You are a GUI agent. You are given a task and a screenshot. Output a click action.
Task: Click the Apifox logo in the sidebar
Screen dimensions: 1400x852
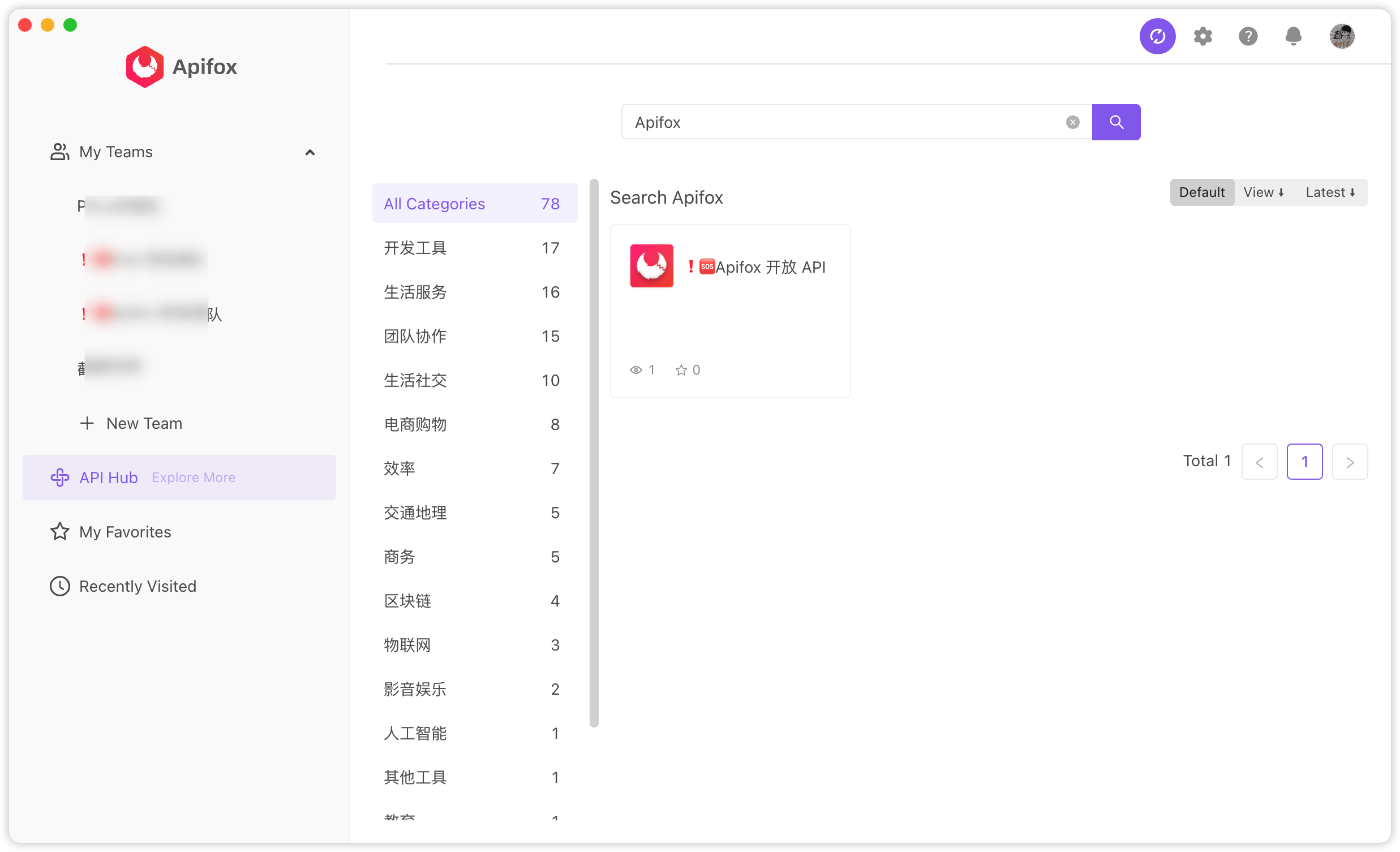click(x=181, y=66)
